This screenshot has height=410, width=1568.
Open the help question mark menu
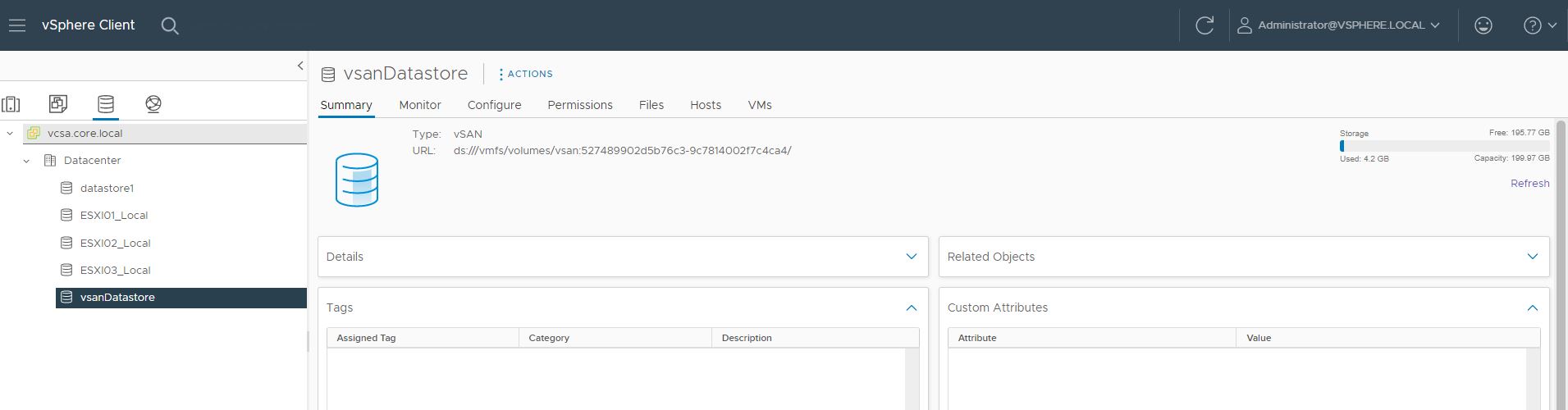pyautogui.click(x=1540, y=25)
